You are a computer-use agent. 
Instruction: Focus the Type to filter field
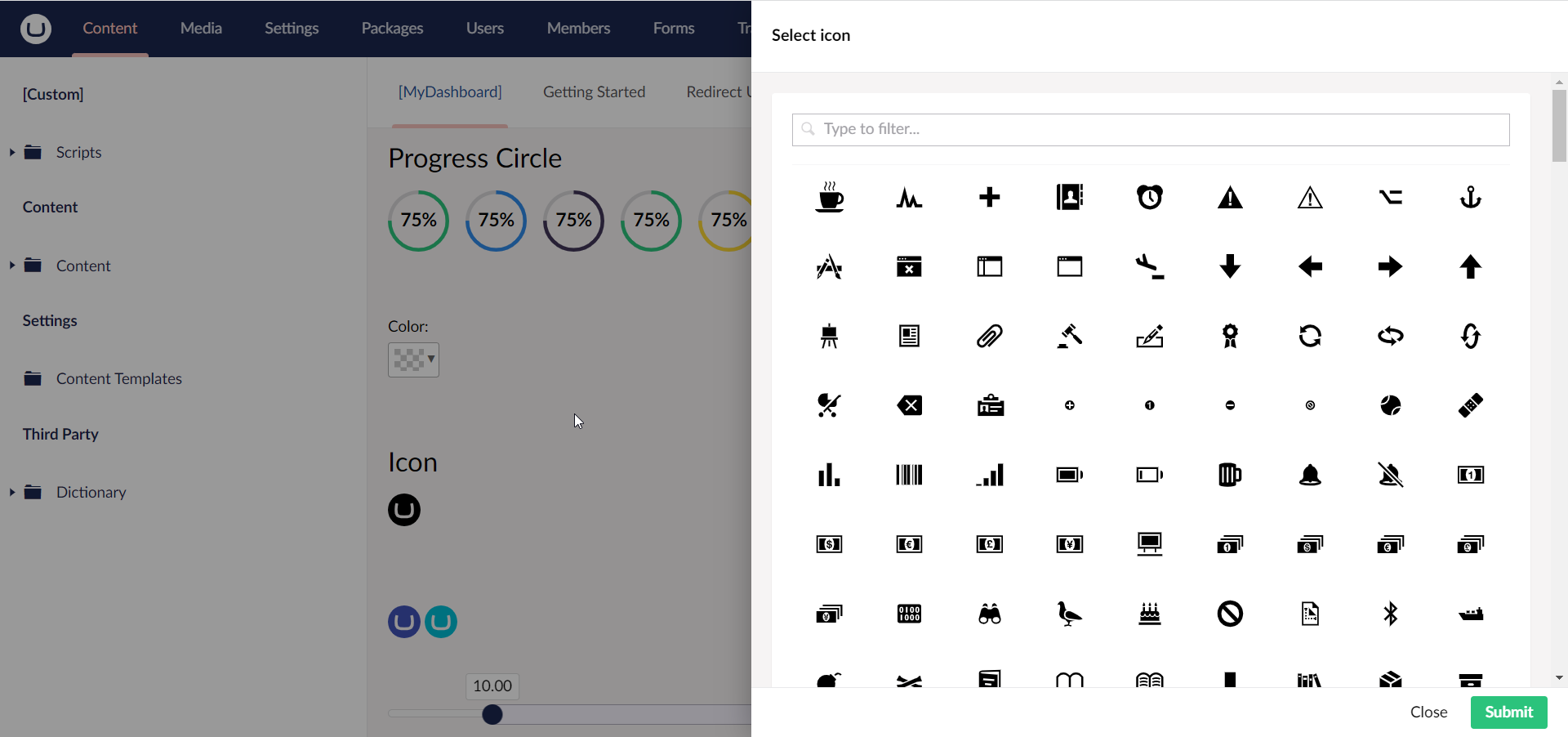(x=1150, y=129)
